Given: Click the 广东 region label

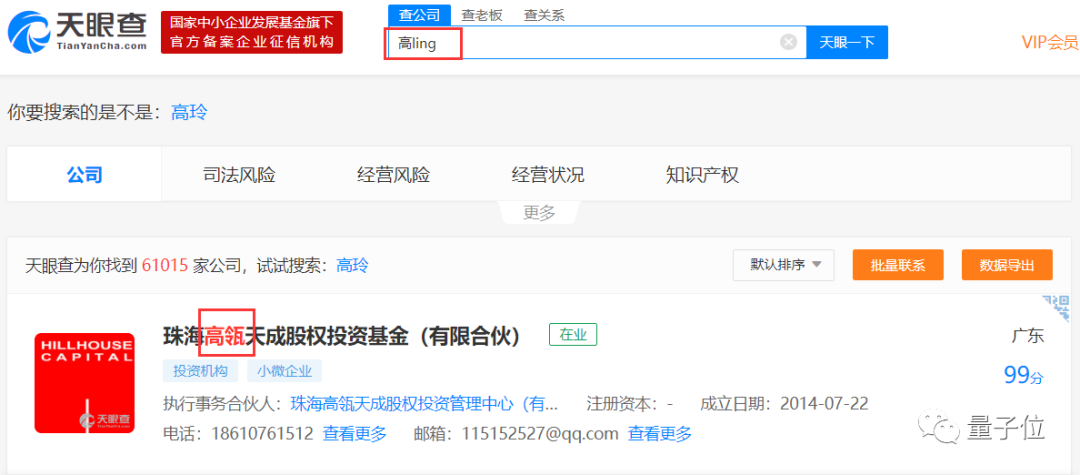Looking at the screenshot, I should [1028, 336].
